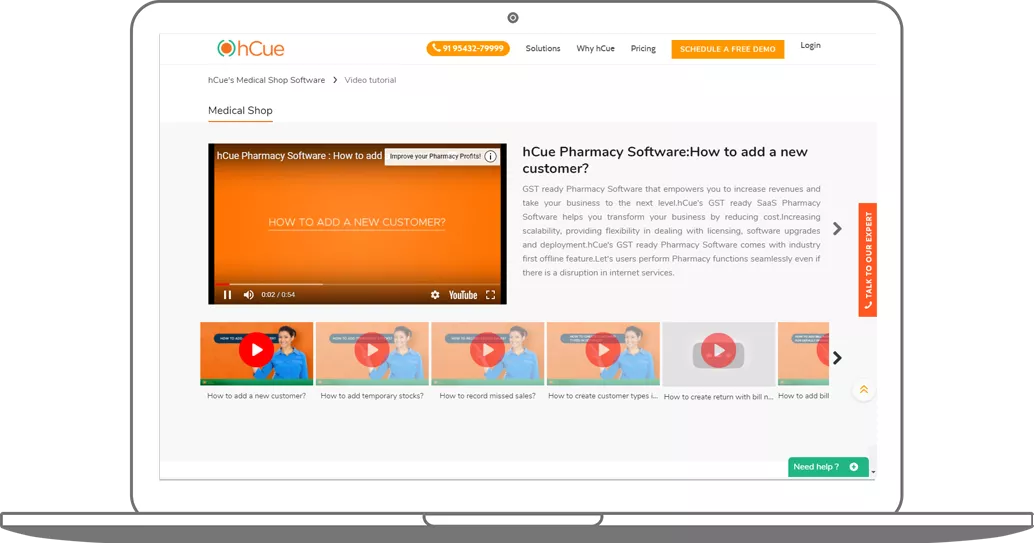The width and height of the screenshot is (1034, 543).
Task: Open the Improve your Pharmacy Profits card
Action: [442, 156]
